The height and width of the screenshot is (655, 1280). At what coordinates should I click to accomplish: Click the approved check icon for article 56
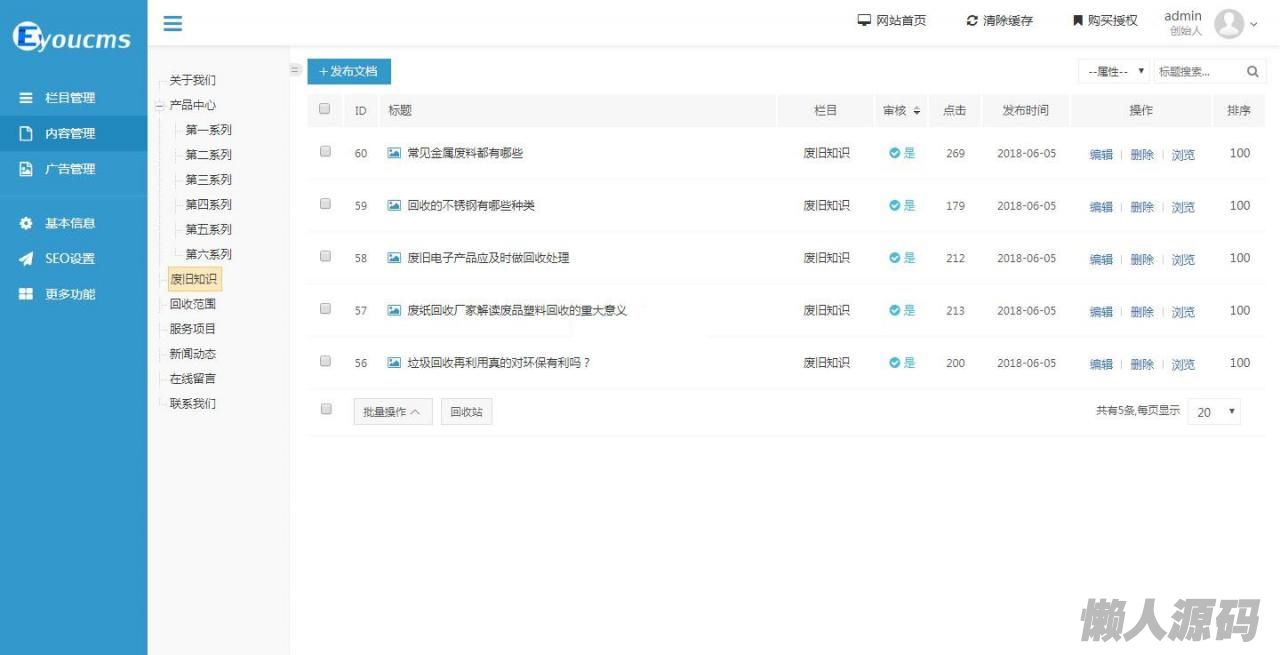(895, 363)
